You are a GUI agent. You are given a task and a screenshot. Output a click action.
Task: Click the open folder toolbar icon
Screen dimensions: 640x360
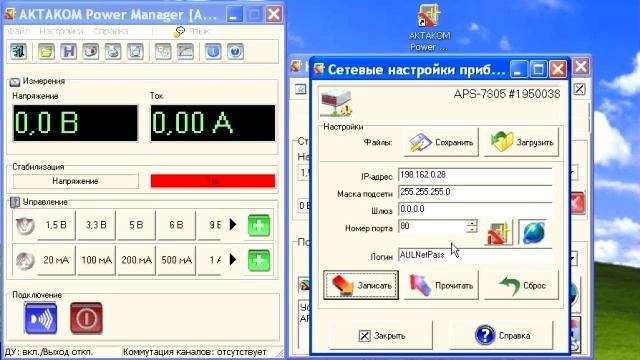[46, 51]
